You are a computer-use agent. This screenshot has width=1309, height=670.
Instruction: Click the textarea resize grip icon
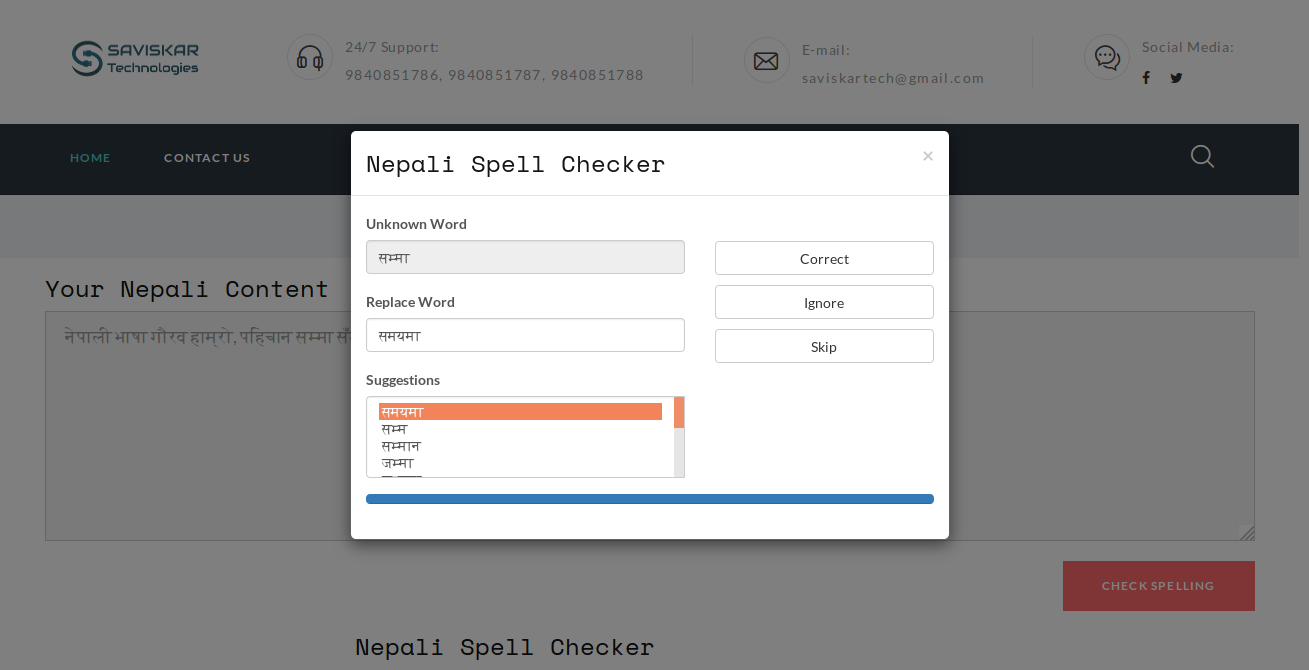tap(1246, 531)
